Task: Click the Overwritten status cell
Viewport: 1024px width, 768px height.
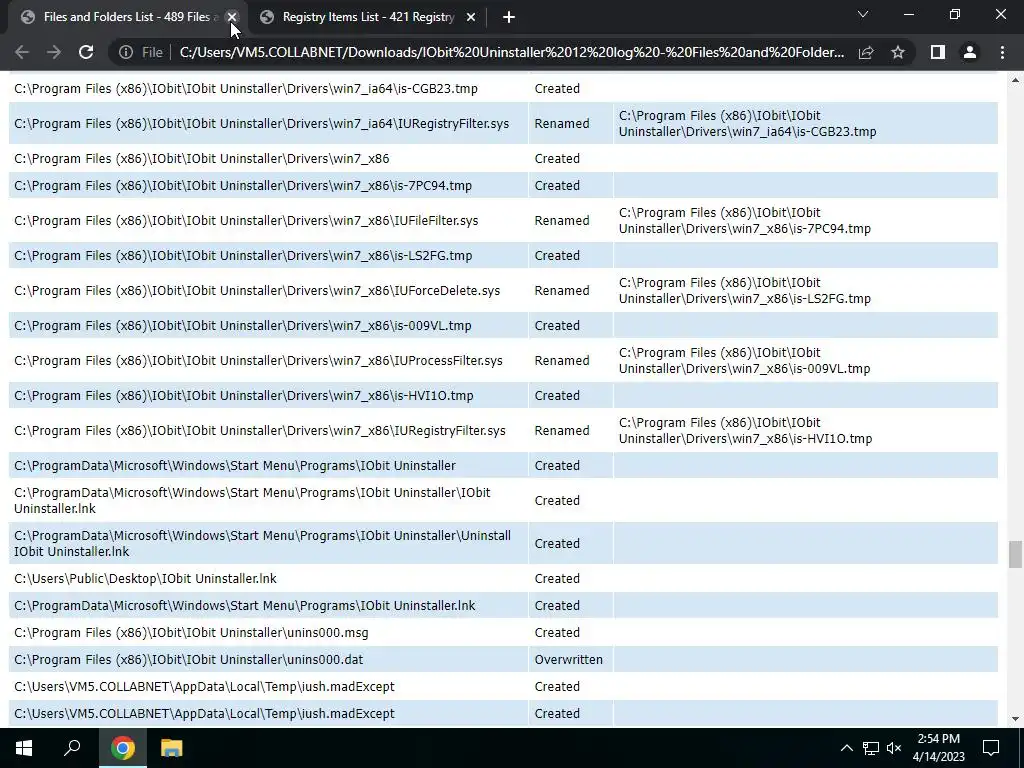Action: coord(569,660)
